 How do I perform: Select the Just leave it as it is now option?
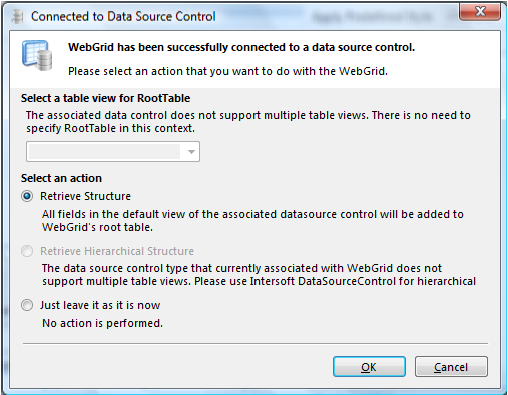(27, 305)
